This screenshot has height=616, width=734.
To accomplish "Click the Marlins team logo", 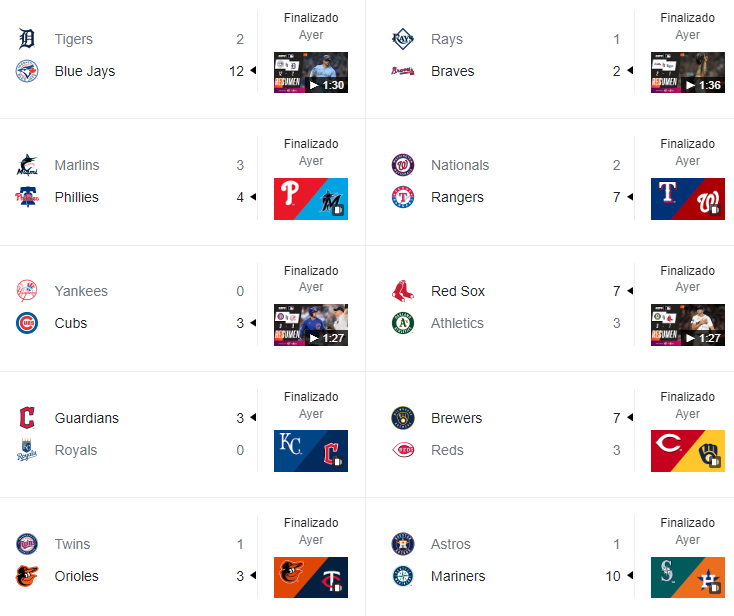I will (x=27, y=165).
